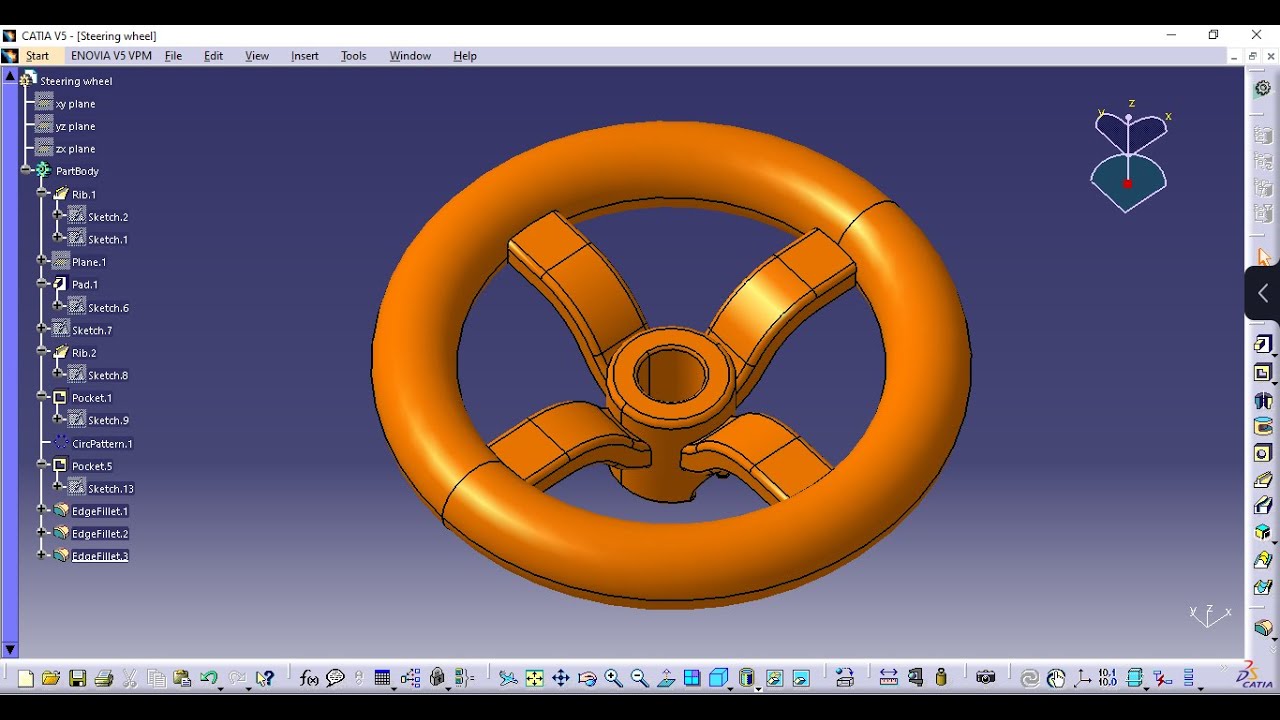The height and width of the screenshot is (720, 1280).
Task: Create Multi-View layout icon
Action: [x=692, y=679]
